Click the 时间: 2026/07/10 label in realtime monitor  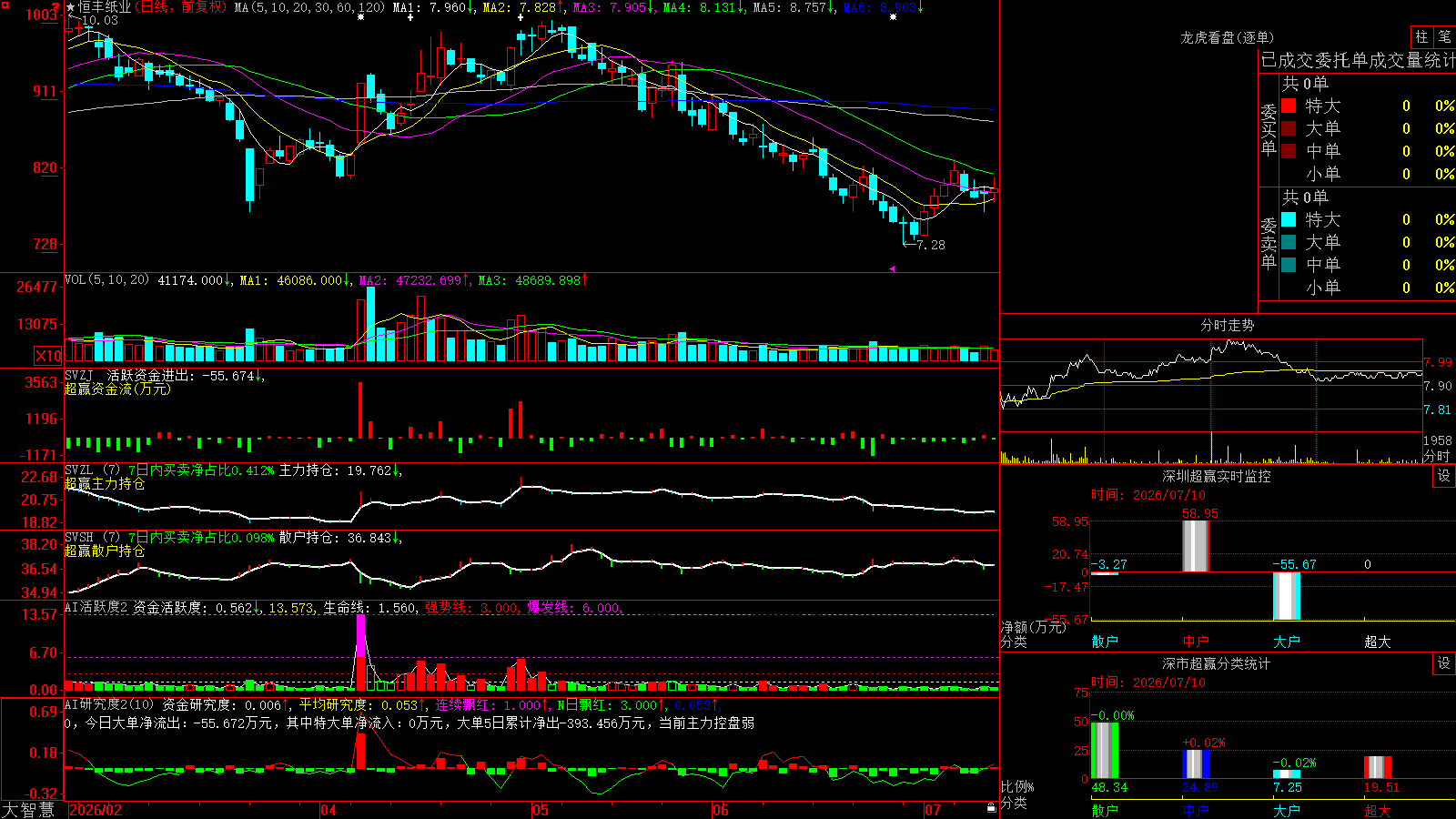(1148, 495)
